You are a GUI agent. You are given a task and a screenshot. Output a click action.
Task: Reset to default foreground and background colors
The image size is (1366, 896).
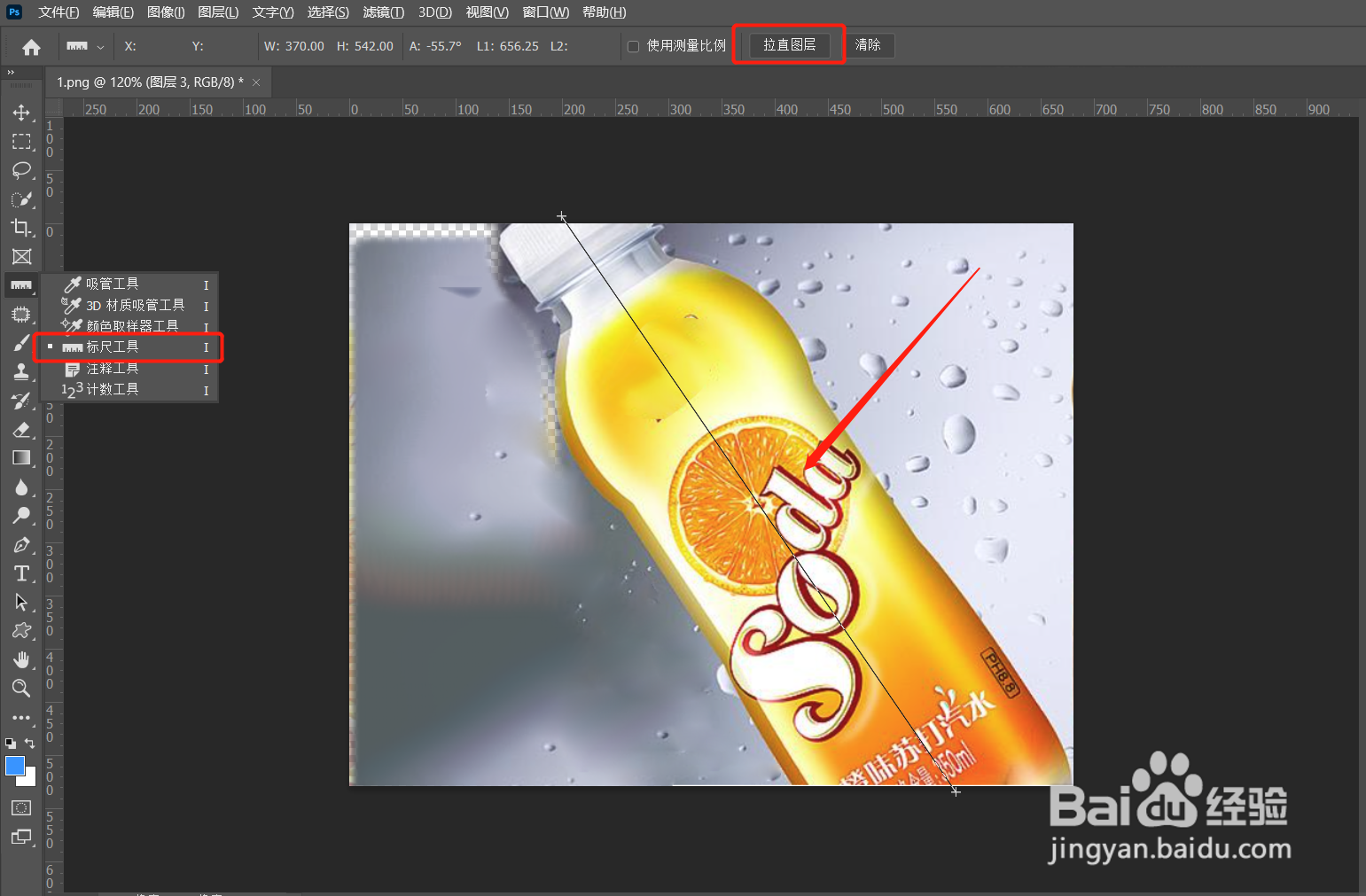click(x=11, y=743)
